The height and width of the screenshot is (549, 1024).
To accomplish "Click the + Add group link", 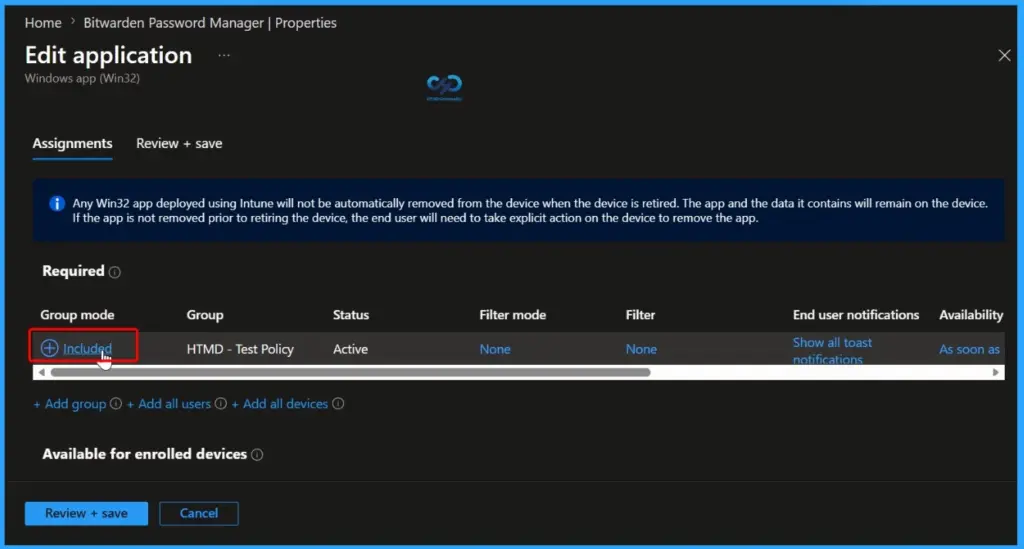I will click(70, 404).
